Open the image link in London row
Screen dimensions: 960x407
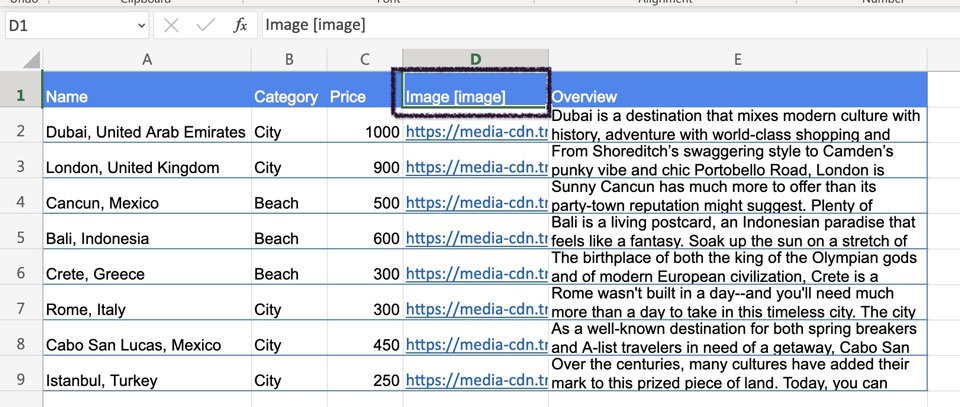pos(476,168)
